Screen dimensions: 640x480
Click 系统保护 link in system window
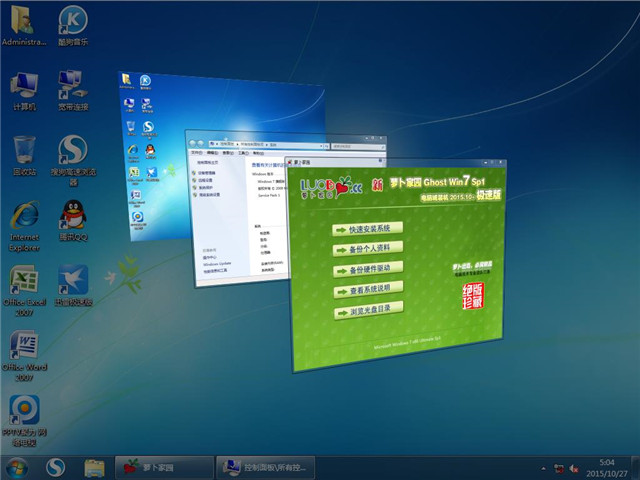(206, 187)
